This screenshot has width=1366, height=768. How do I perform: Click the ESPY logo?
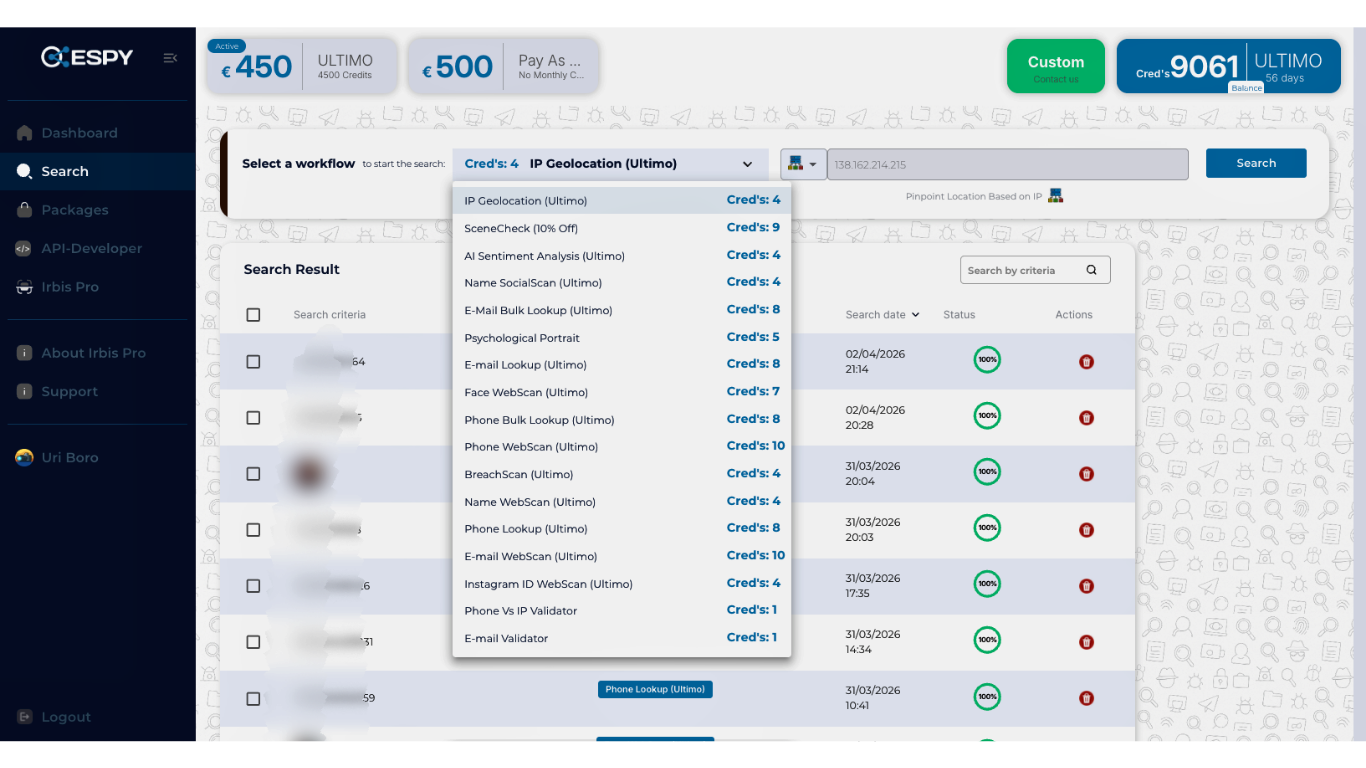[87, 57]
